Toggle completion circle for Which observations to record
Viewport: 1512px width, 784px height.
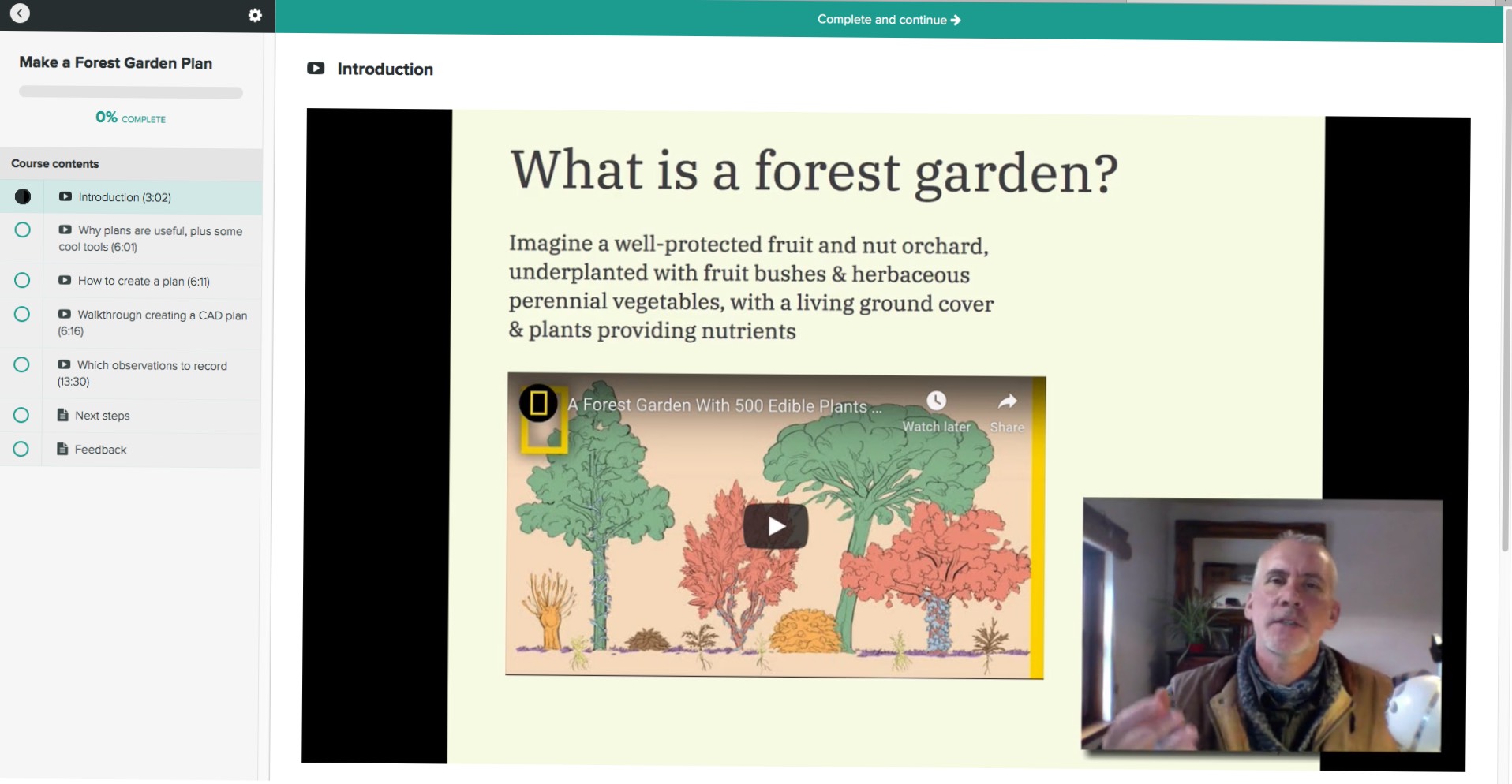21,364
